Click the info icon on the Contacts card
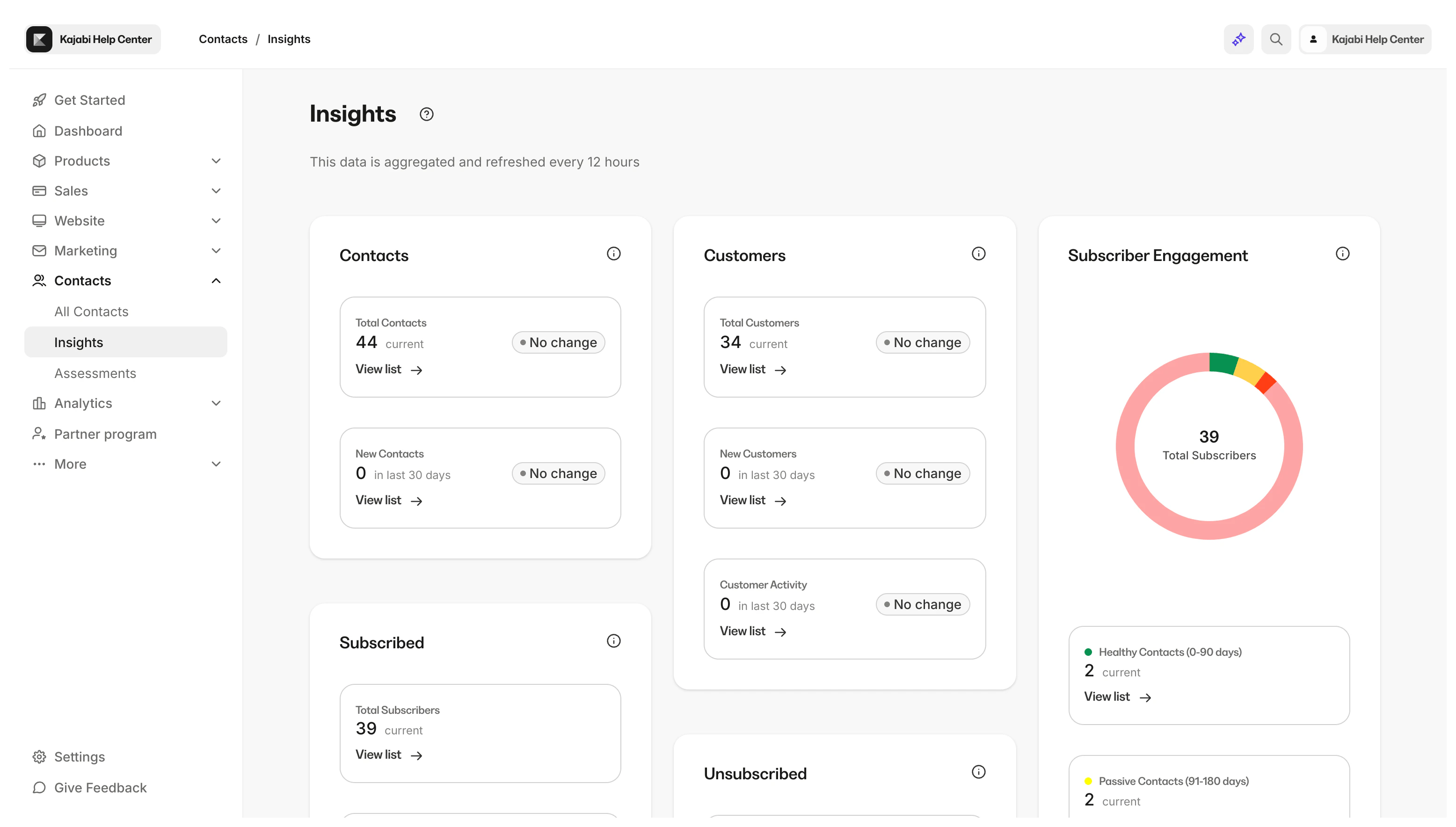Image resolution: width=1456 pixels, height=827 pixels. click(x=613, y=254)
